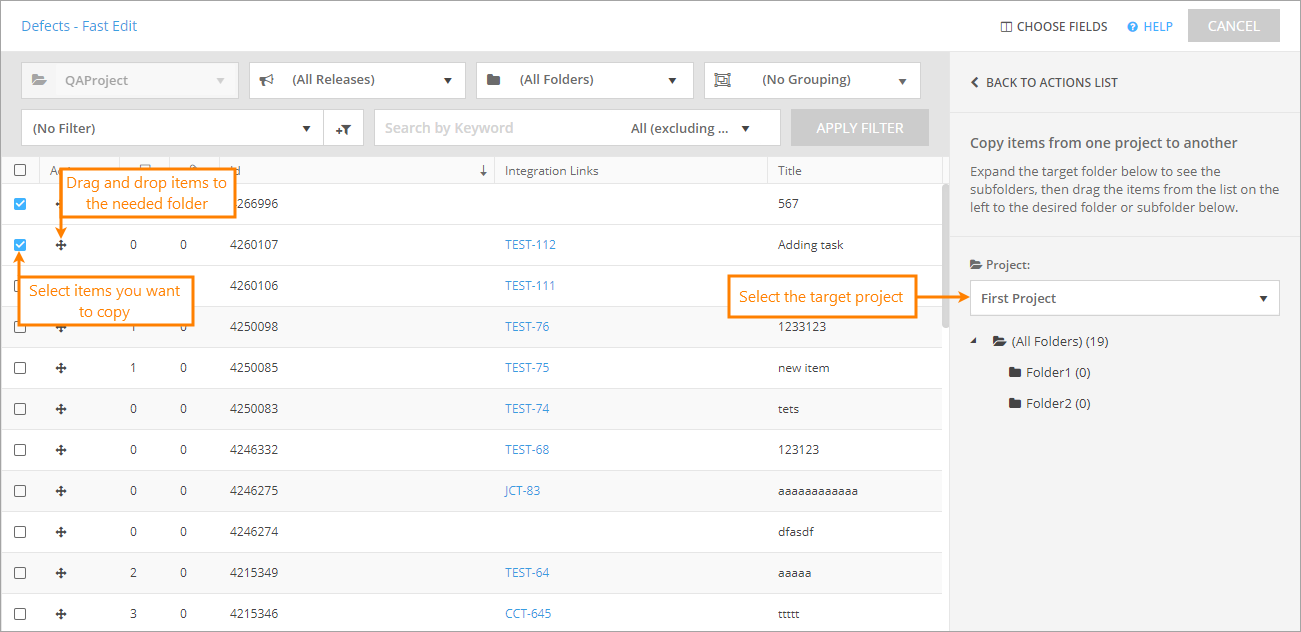
Task: Uncheck the checkbox for defect 4260107
Action: pos(20,245)
